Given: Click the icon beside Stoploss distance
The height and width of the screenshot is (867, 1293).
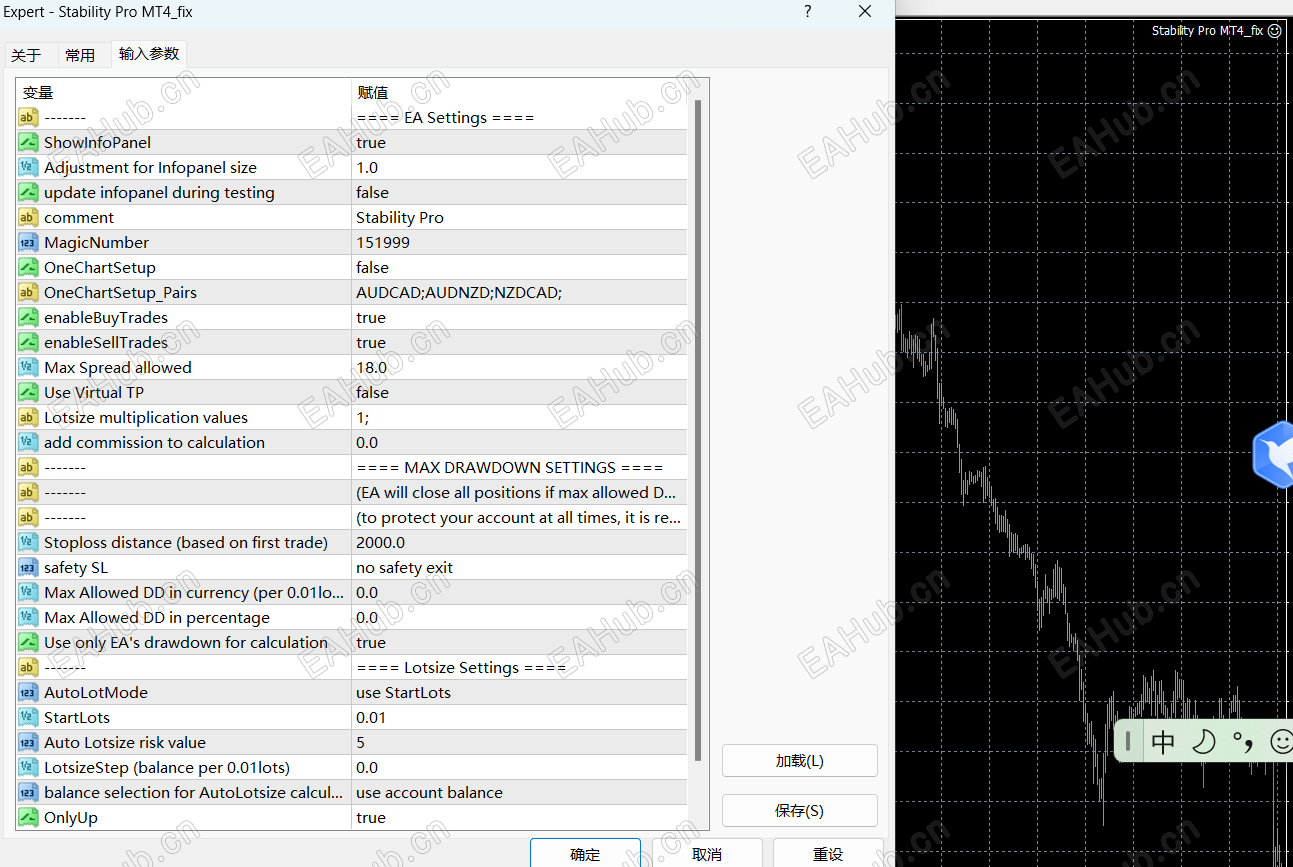Looking at the screenshot, I should 28,542.
